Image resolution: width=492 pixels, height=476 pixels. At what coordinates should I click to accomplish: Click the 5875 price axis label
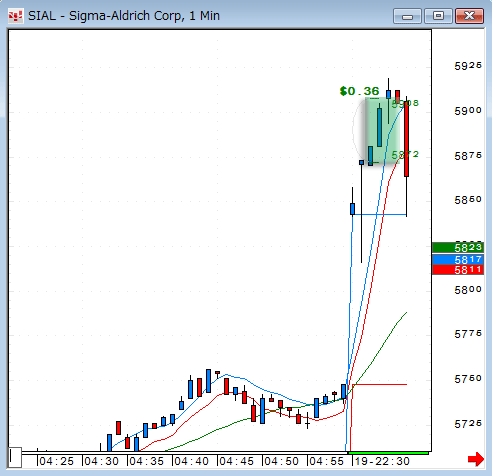[468, 155]
